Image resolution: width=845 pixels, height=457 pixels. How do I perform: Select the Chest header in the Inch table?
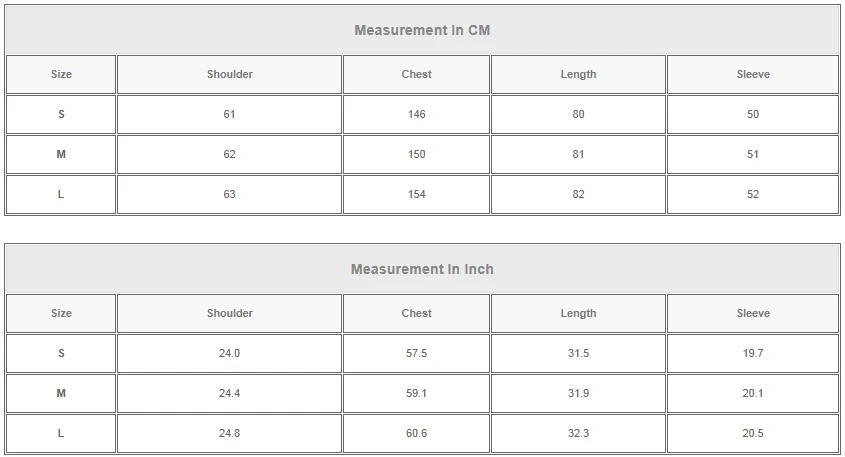[417, 313]
